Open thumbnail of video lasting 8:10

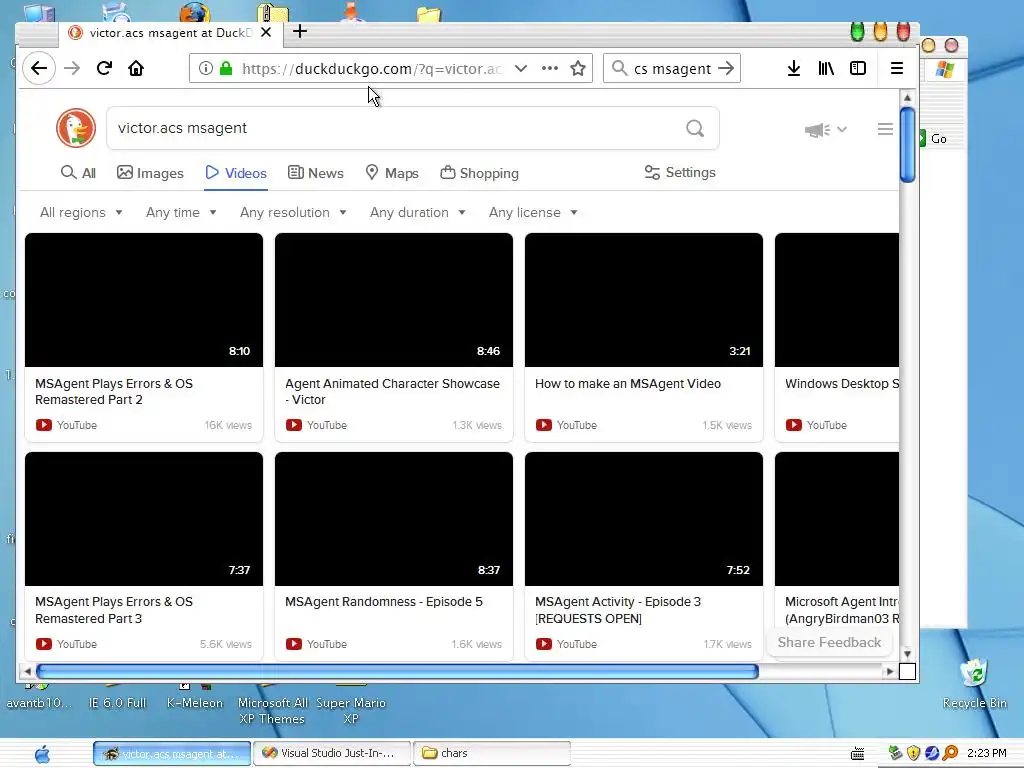pos(144,300)
